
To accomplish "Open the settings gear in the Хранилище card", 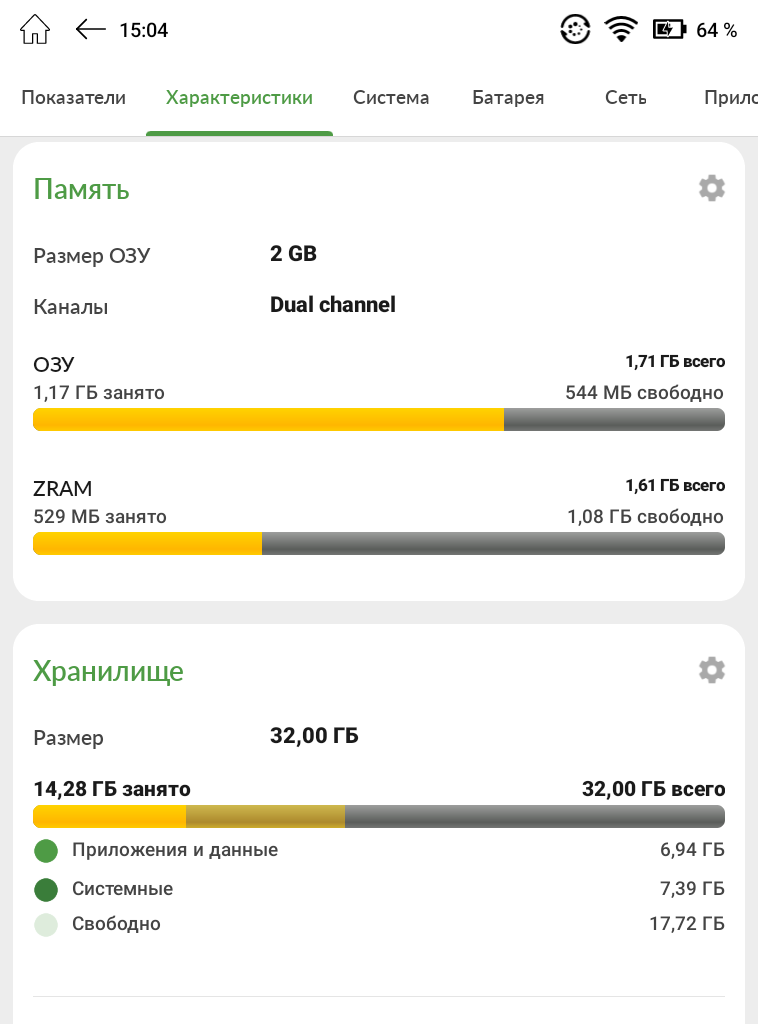I will [x=712, y=670].
